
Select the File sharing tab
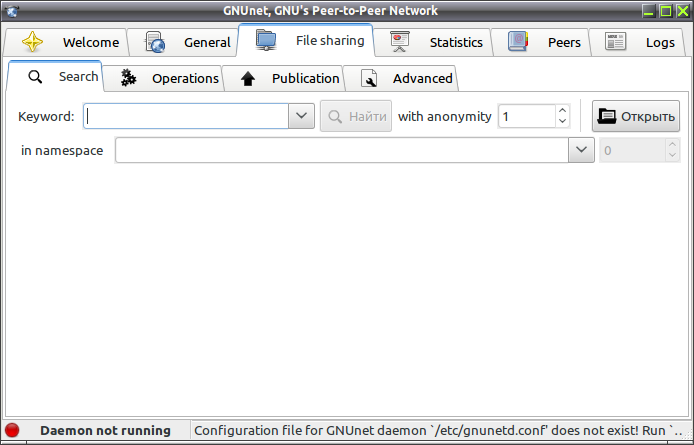pos(306,40)
